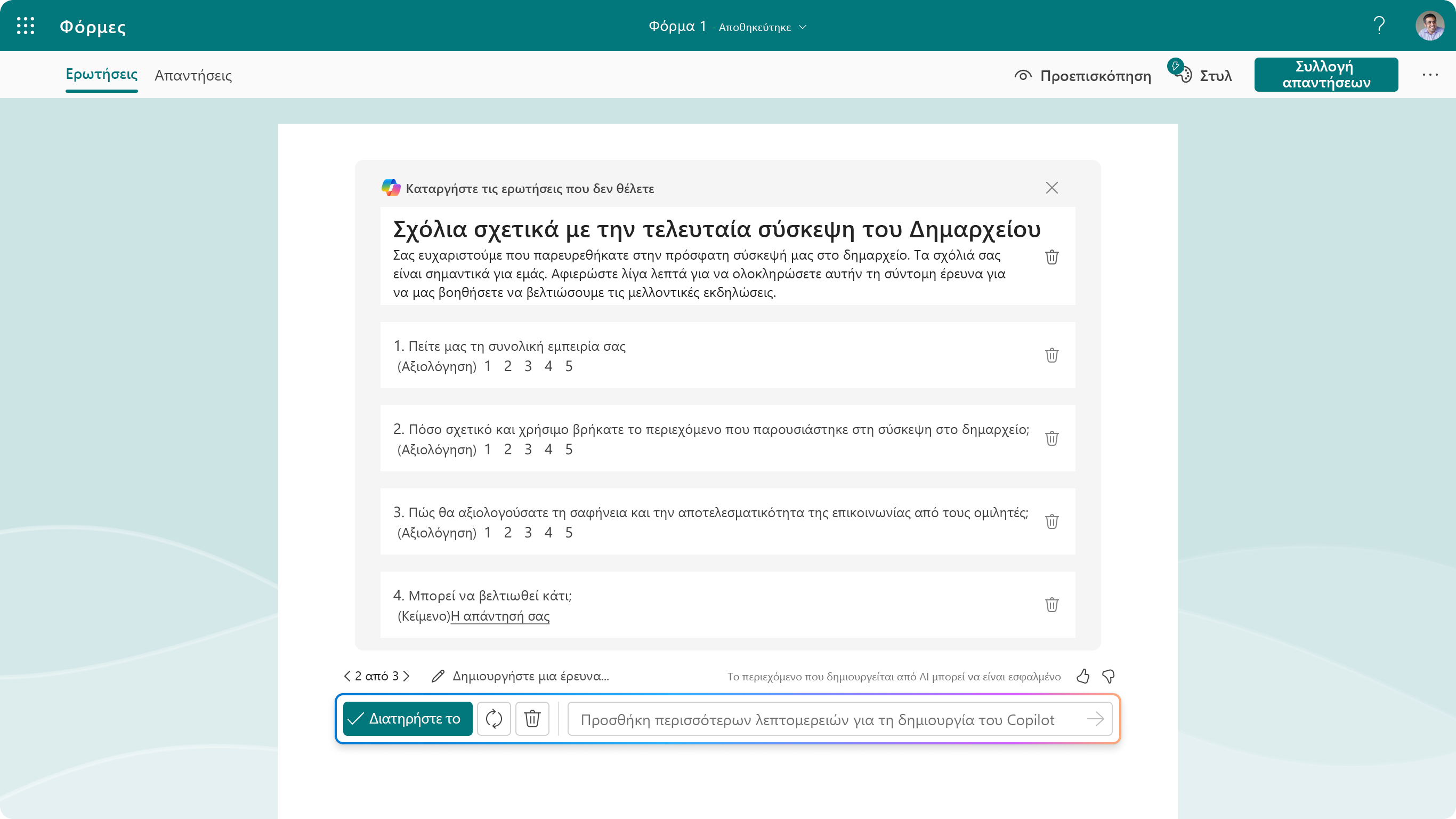
Task: Delete question 4 about improvements
Action: pos(1052,605)
